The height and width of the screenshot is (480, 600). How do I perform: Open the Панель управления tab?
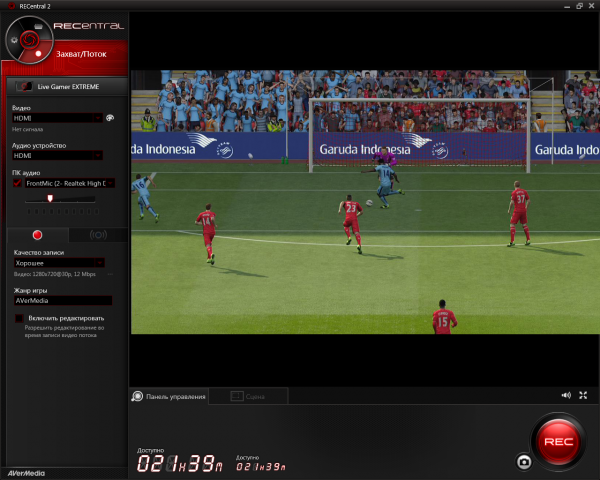[169, 397]
